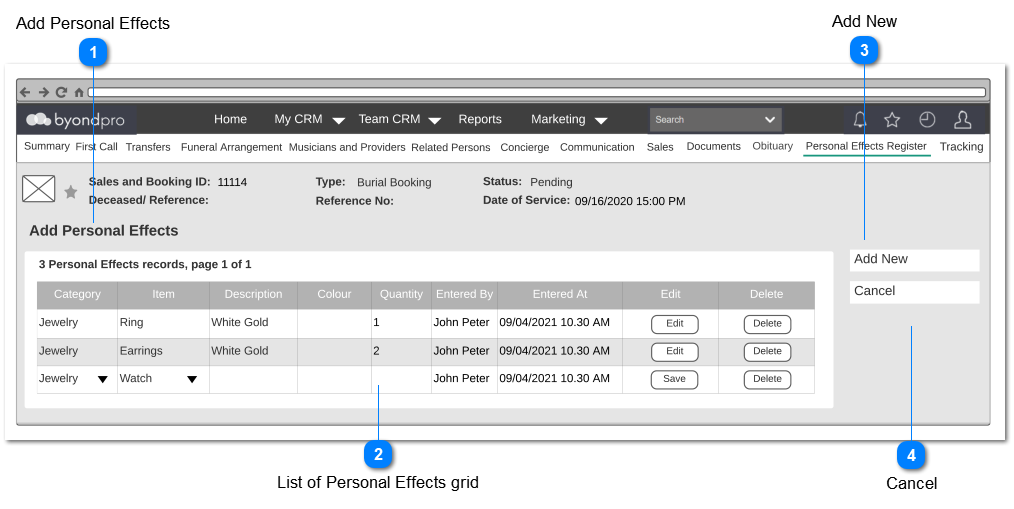Switch to the First Call tab
Screen dimensions: 1014x509
[96, 147]
